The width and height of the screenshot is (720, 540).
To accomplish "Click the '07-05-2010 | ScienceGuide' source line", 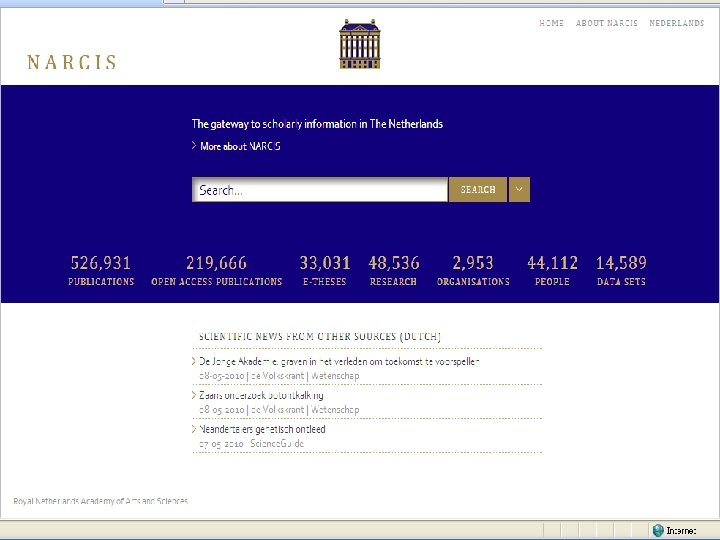I will pos(251,444).
